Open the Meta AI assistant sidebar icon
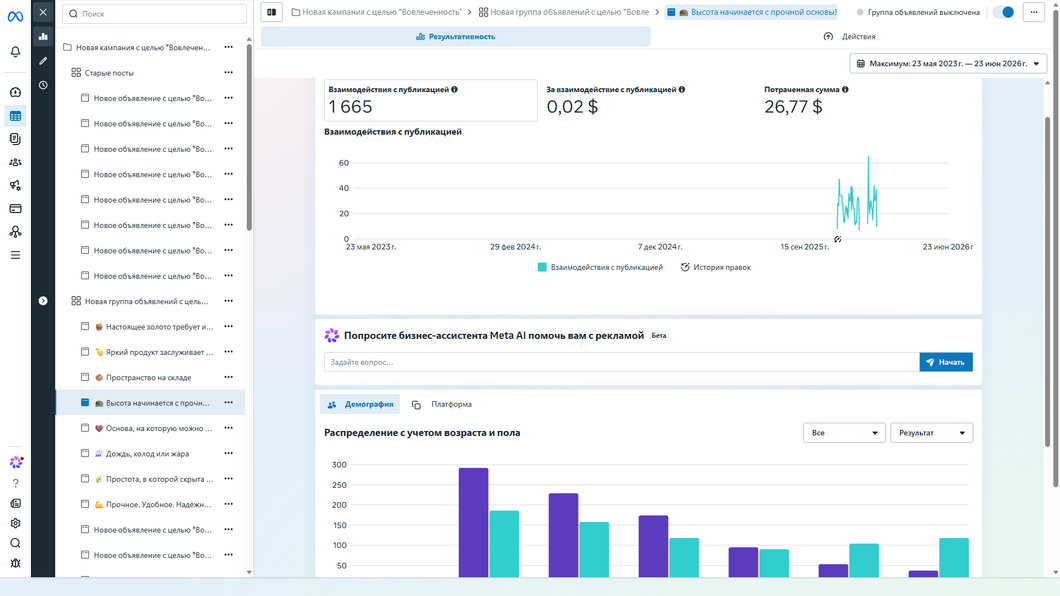The height and width of the screenshot is (596, 1060). pos(16,463)
